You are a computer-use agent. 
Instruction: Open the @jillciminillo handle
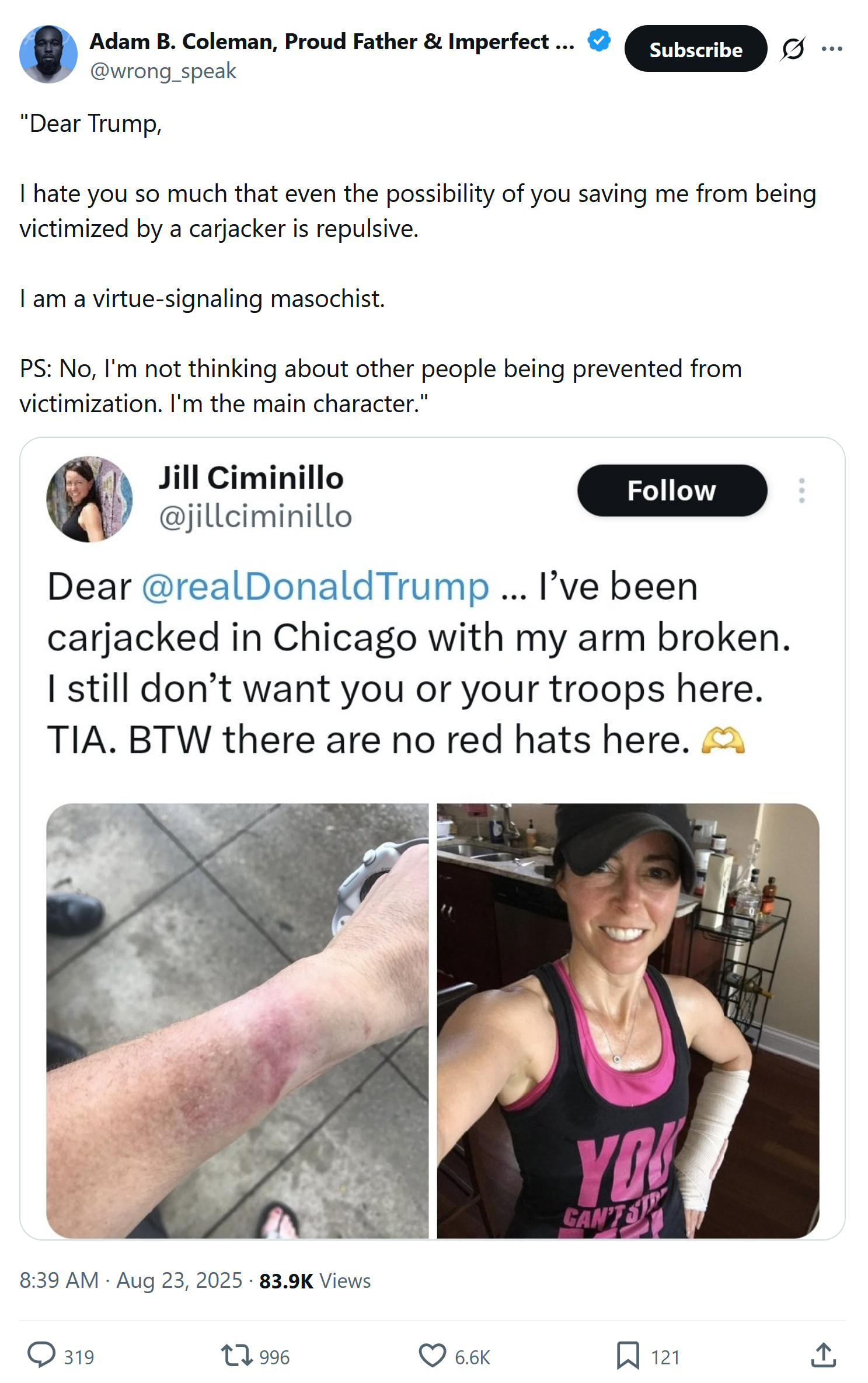[255, 517]
